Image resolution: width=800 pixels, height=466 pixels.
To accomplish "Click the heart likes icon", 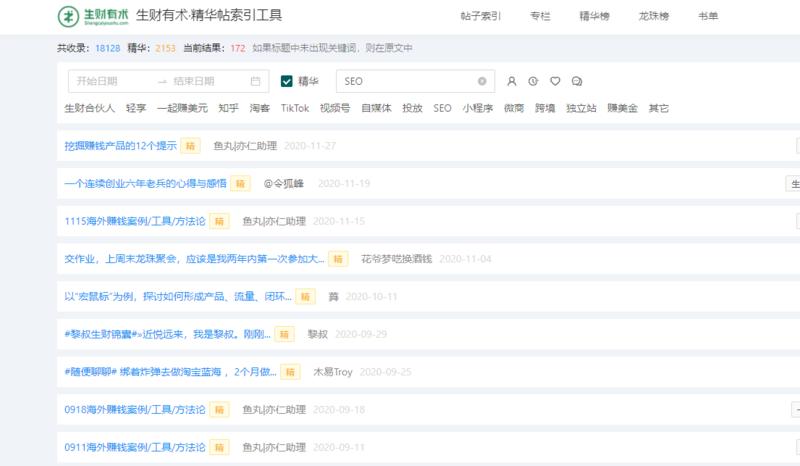I will (555, 81).
